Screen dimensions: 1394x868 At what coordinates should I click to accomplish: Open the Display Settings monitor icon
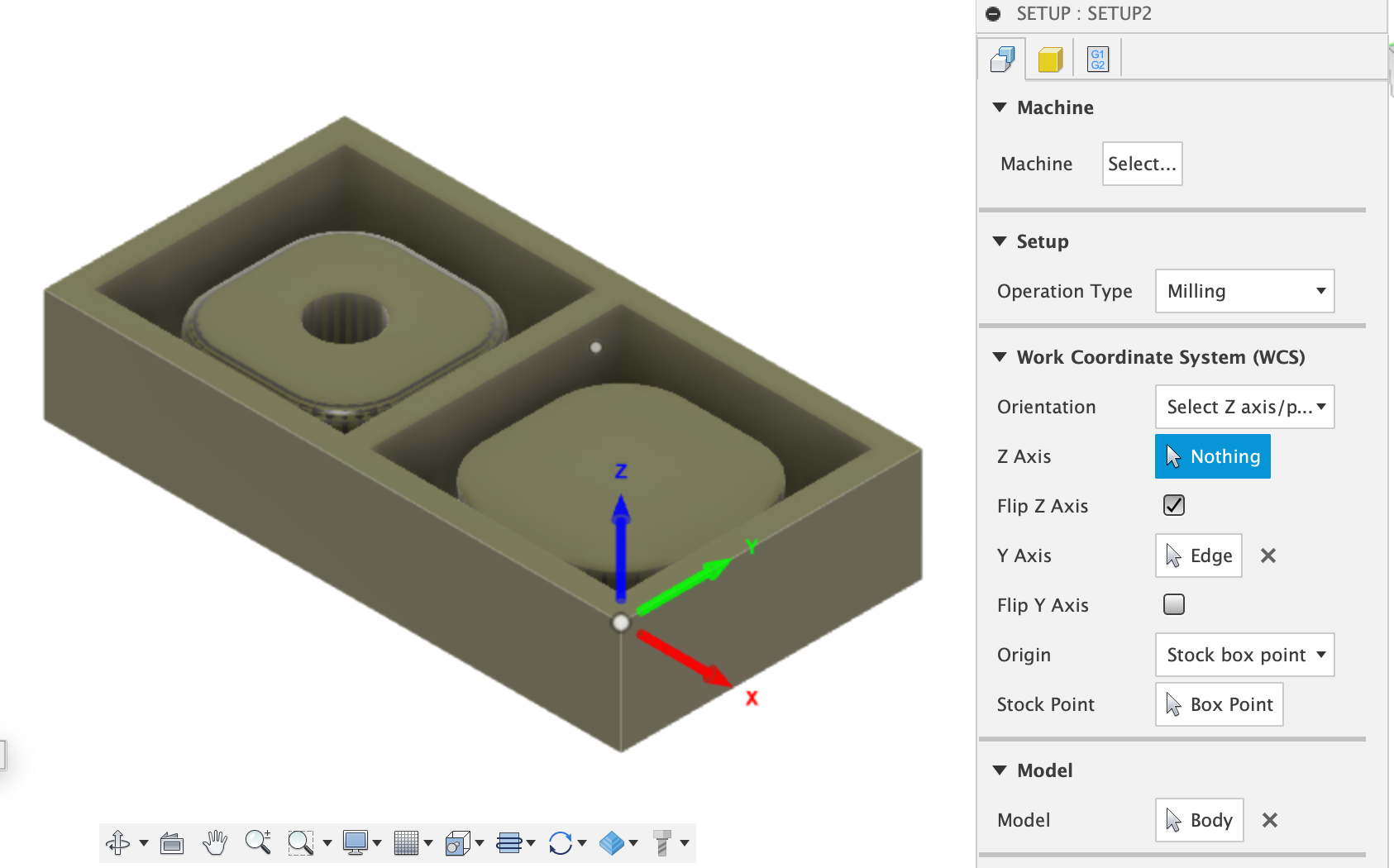click(356, 842)
